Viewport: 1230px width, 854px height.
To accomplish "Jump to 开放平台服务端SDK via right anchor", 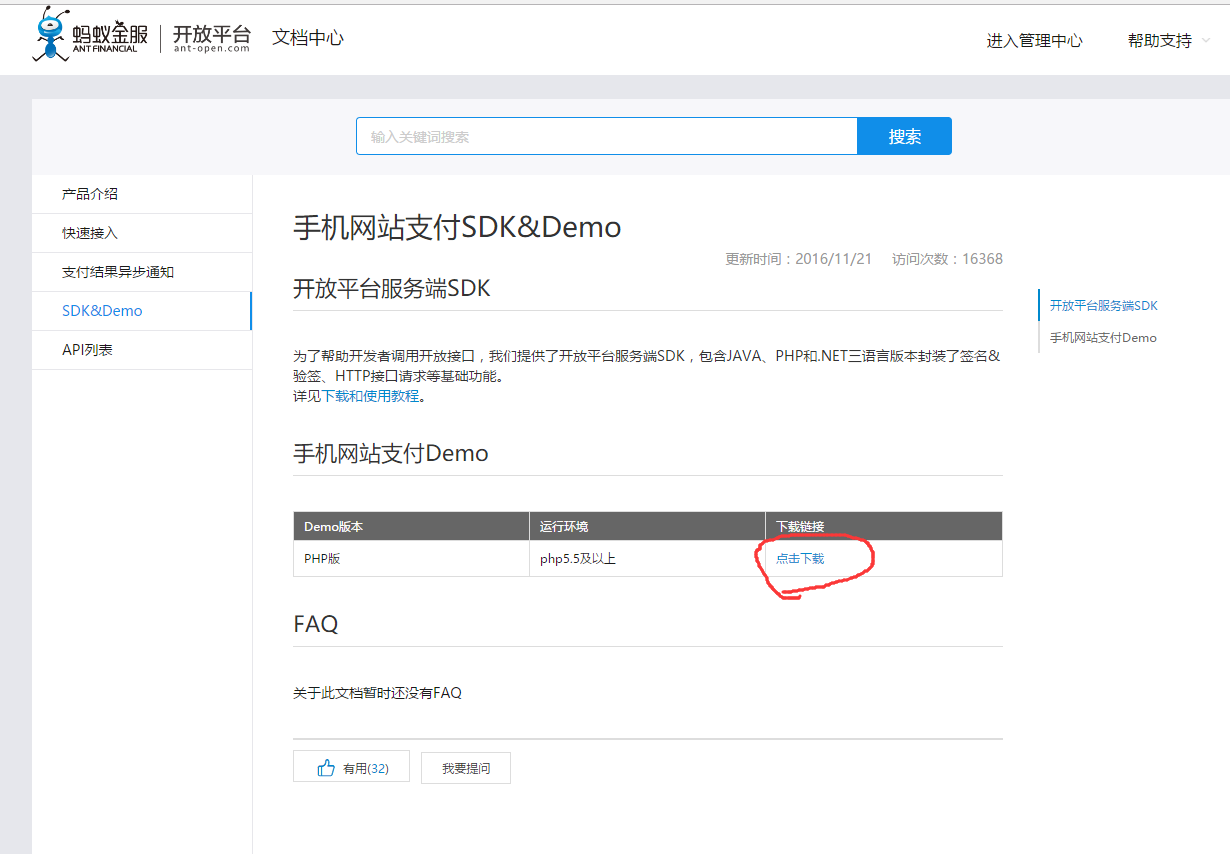I will (1104, 305).
